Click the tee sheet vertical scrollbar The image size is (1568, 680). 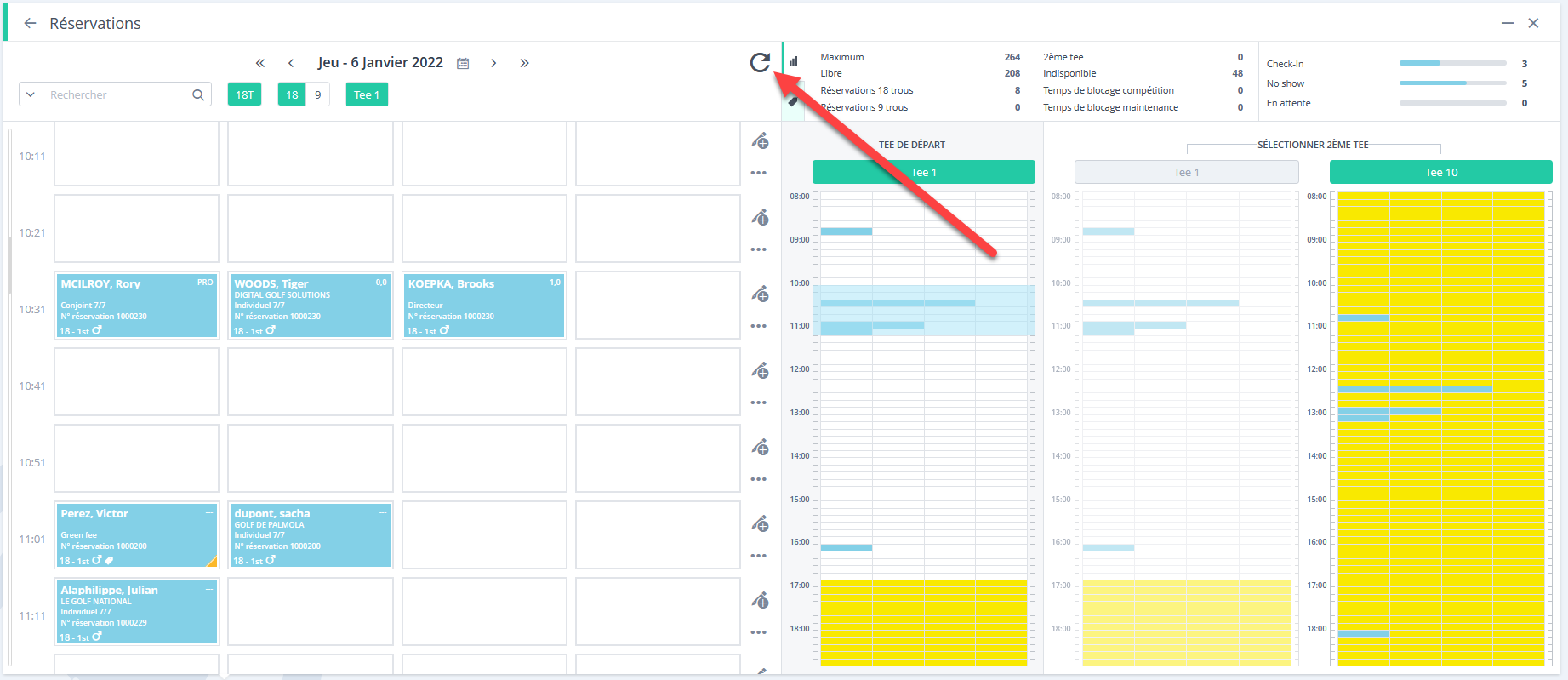[9, 264]
